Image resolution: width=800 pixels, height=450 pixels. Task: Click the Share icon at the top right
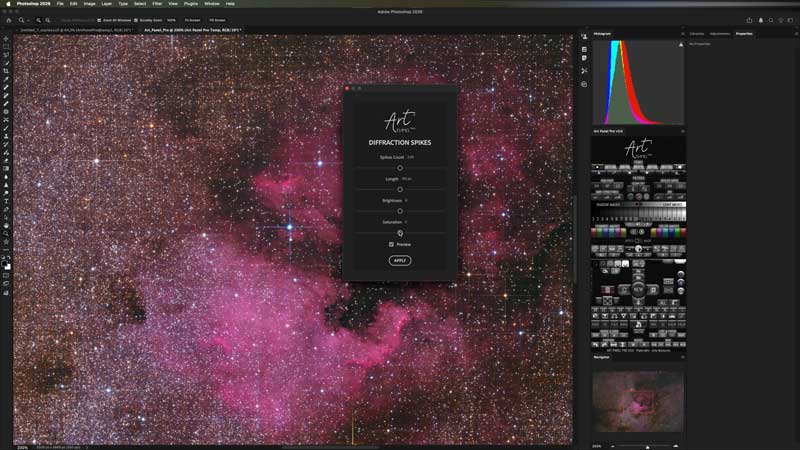pyautogui.click(x=749, y=19)
